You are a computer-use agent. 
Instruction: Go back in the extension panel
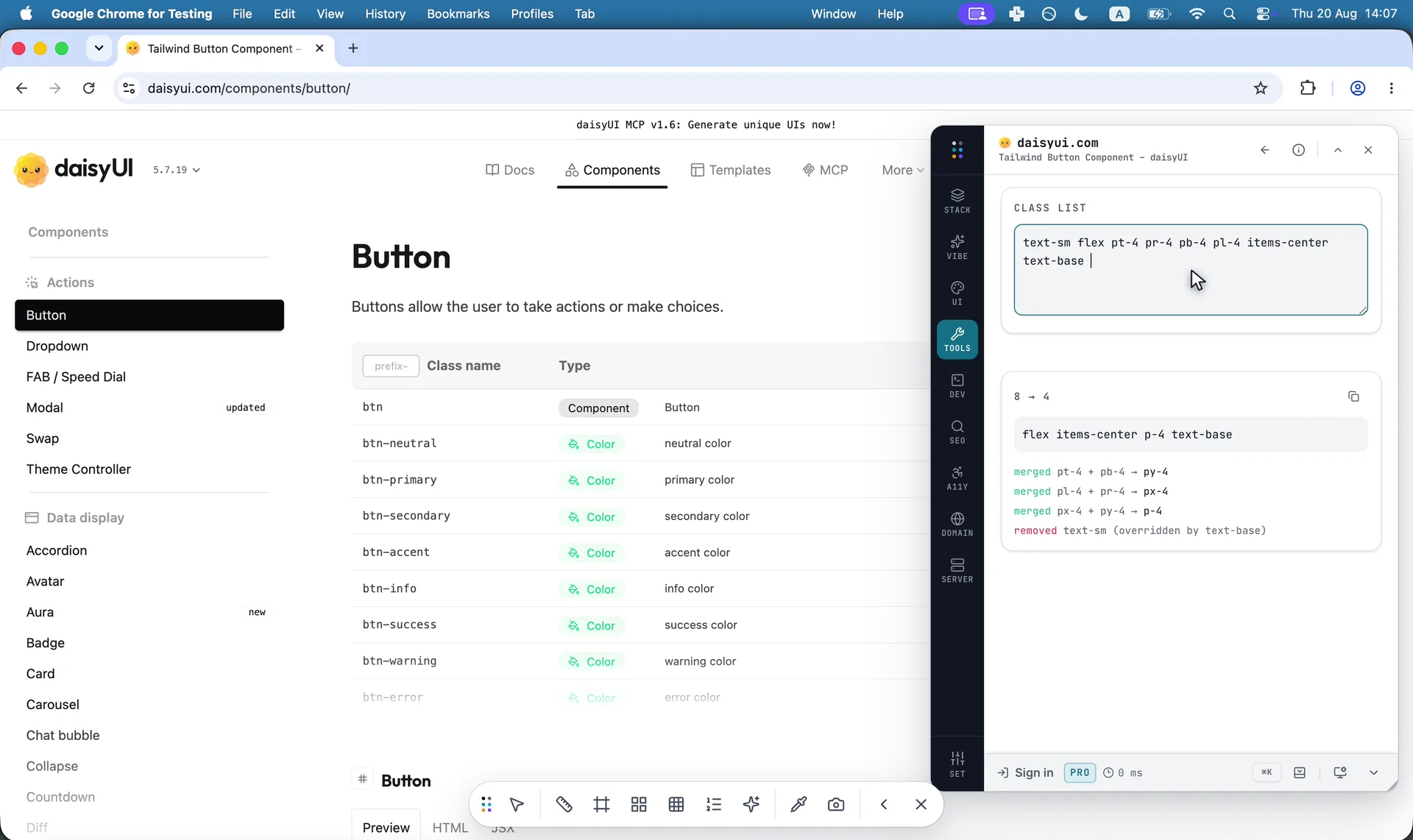[1264, 150]
